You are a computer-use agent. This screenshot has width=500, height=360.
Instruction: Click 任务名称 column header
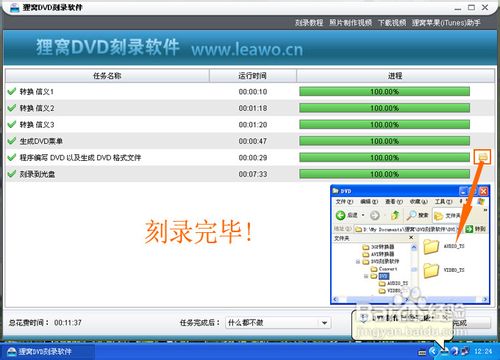pos(107,76)
